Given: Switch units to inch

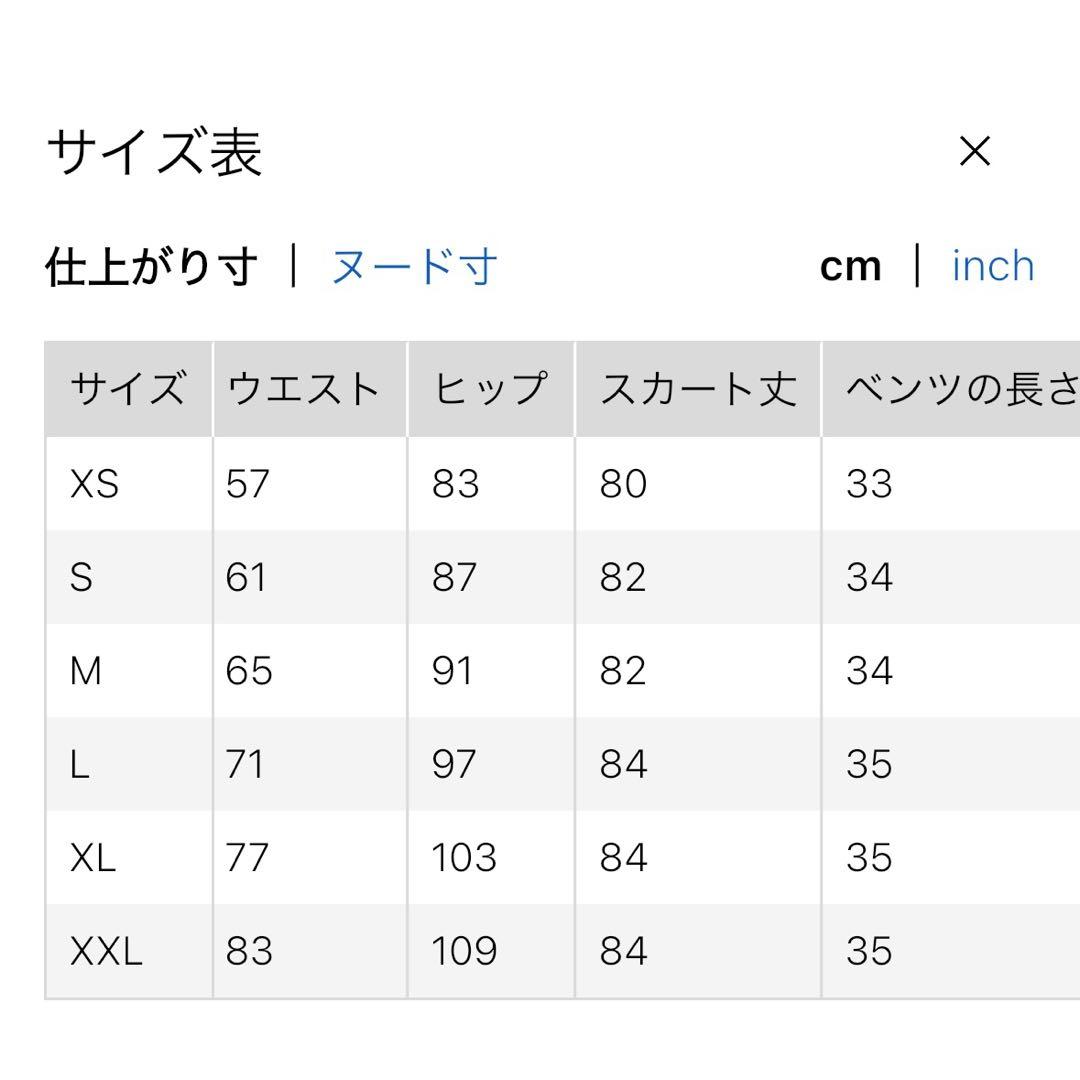Looking at the screenshot, I should [x=992, y=266].
